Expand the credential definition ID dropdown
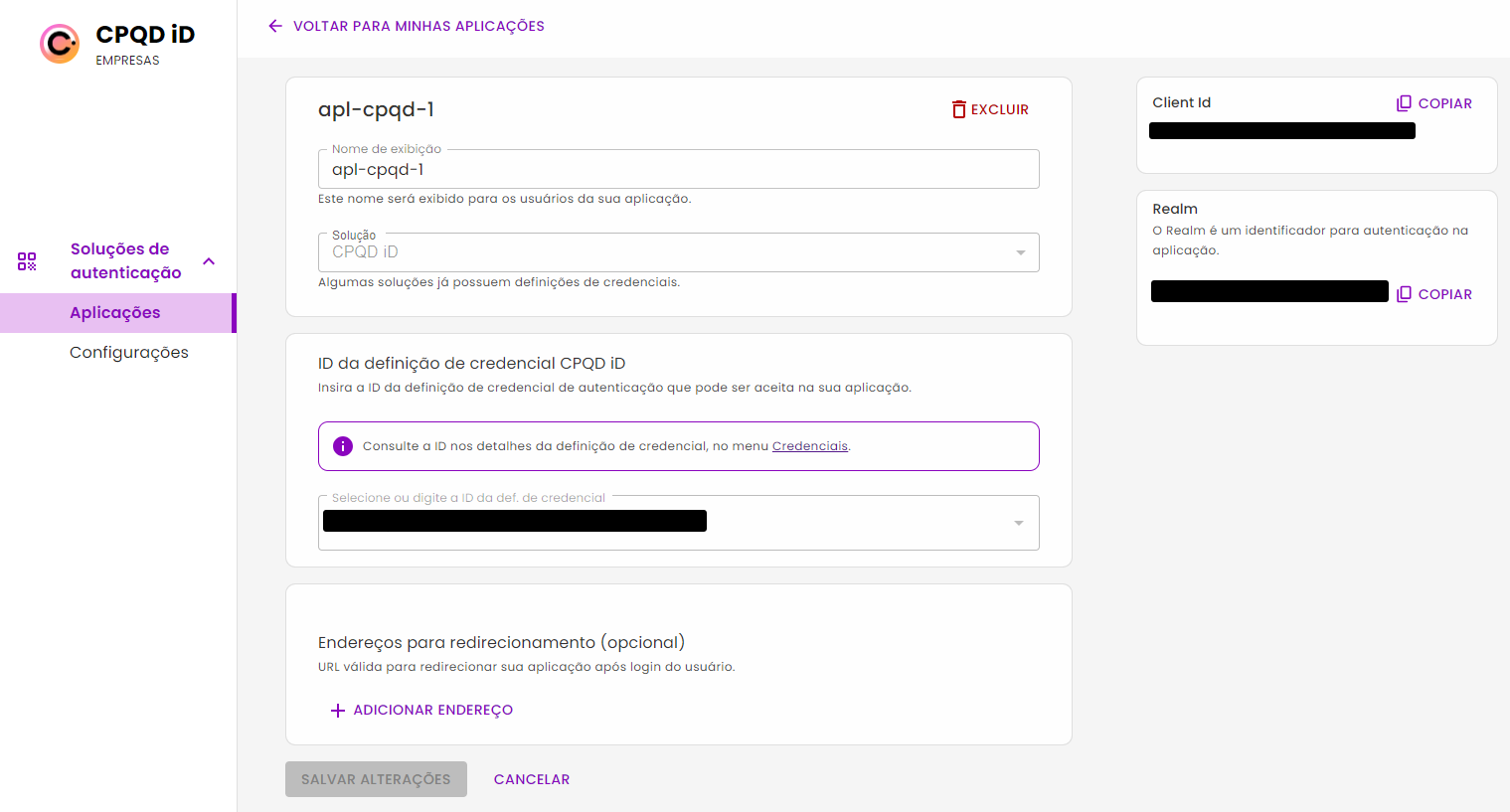The image size is (1510, 812). pyautogui.click(x=1017, y=522)
